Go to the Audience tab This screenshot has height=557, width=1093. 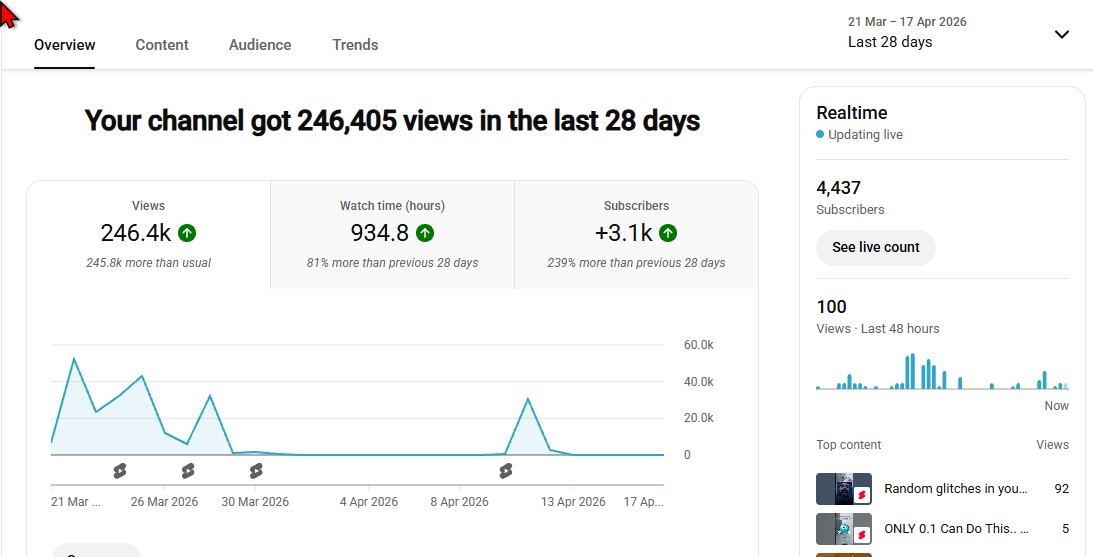(x=260, y=45)
